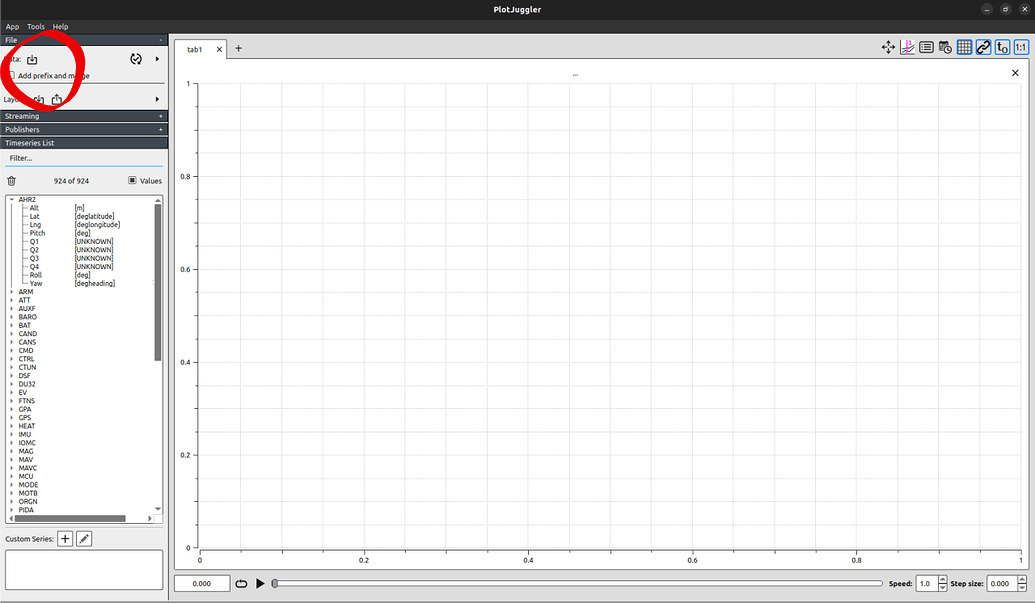Viewport: 1035px width, 603px height.
Task: Clear data using the trash icon
Action: tap(10, 180)
